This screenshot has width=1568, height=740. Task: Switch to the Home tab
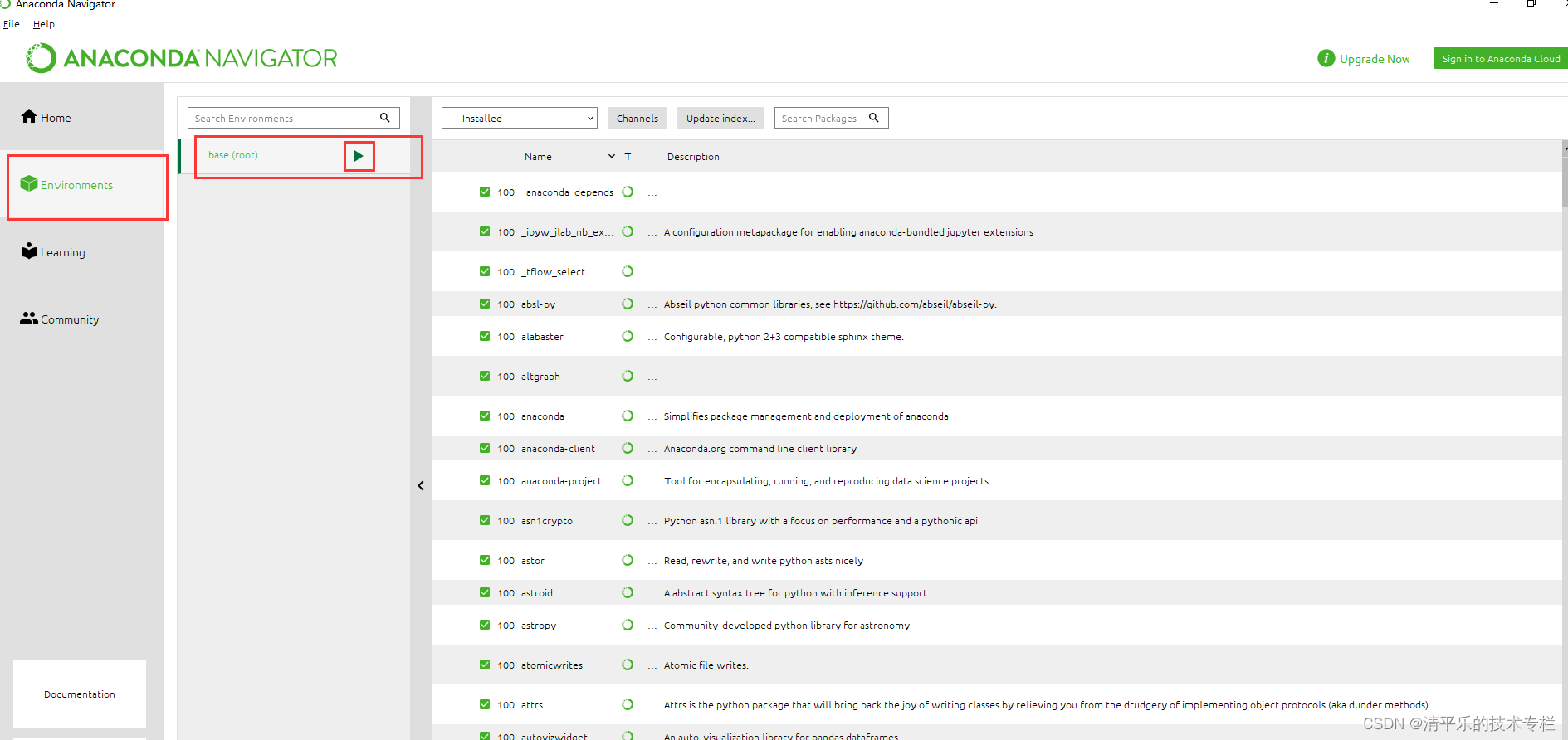point(81,117)
